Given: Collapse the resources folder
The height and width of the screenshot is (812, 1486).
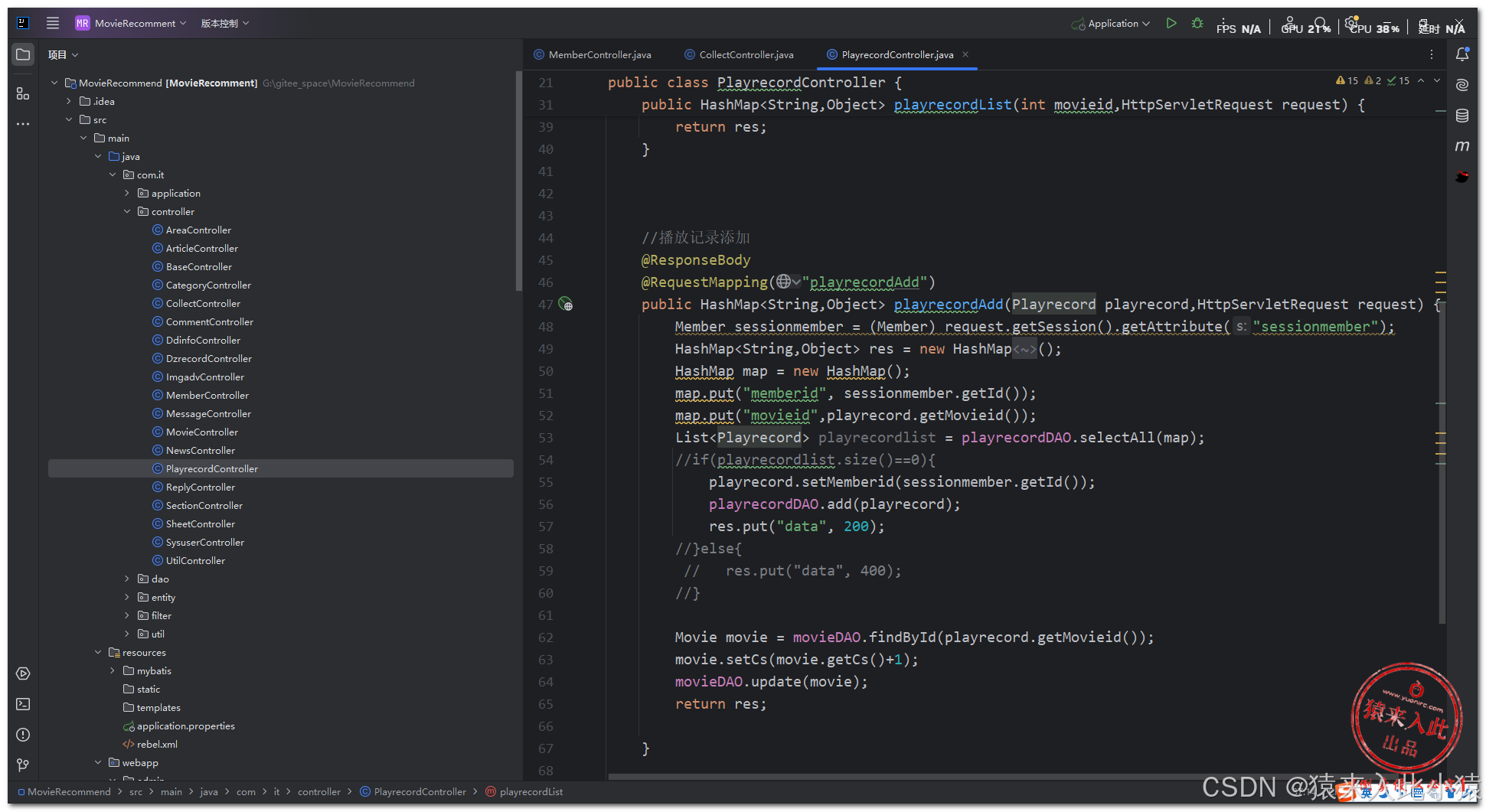Looking at the screenshot, I should tap(98, 652).
